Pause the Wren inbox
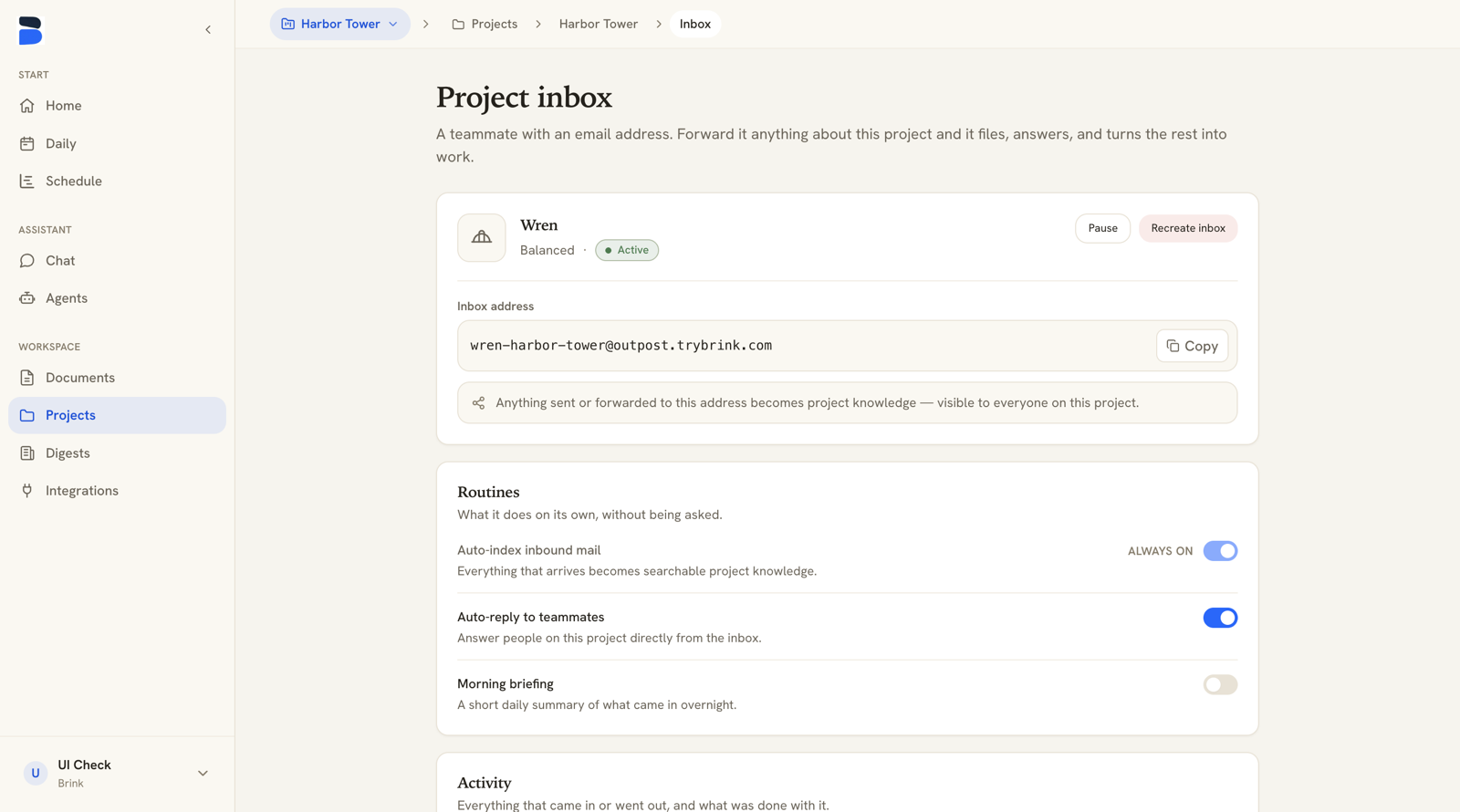The image size is (1460, 812). click(x=1102, y=228)
